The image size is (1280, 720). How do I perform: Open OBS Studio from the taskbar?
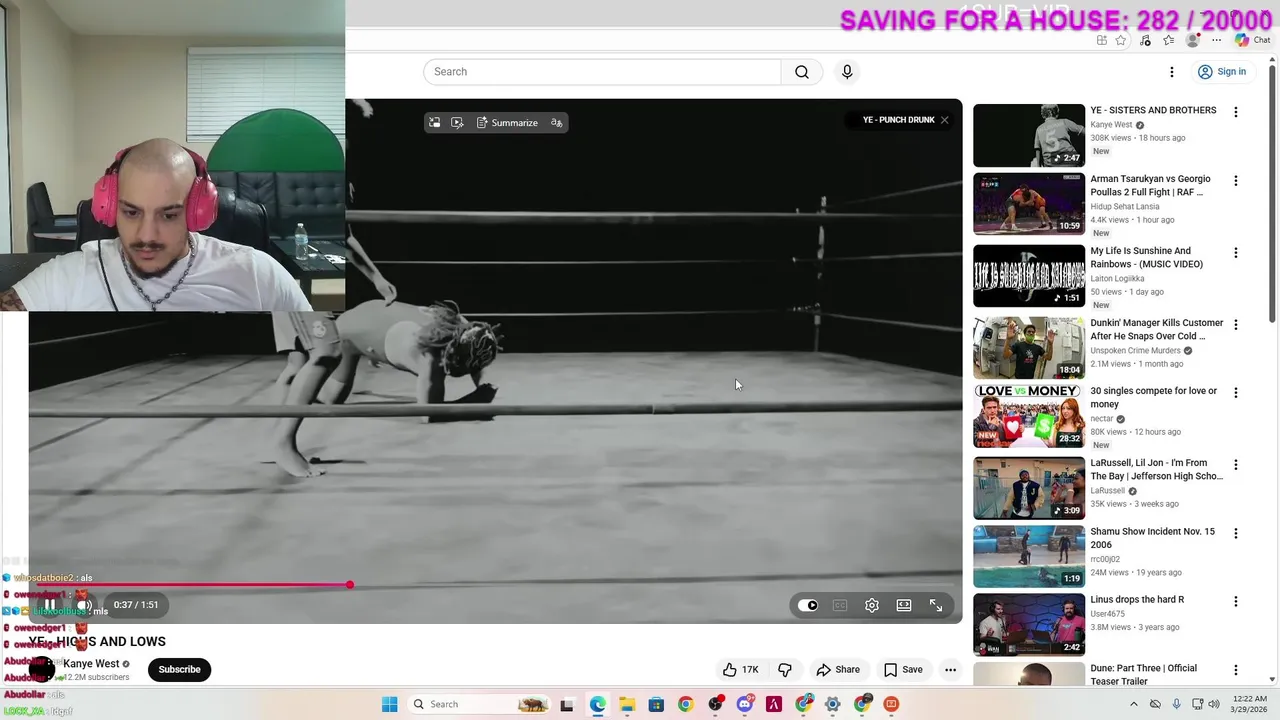tap(715, 704)
